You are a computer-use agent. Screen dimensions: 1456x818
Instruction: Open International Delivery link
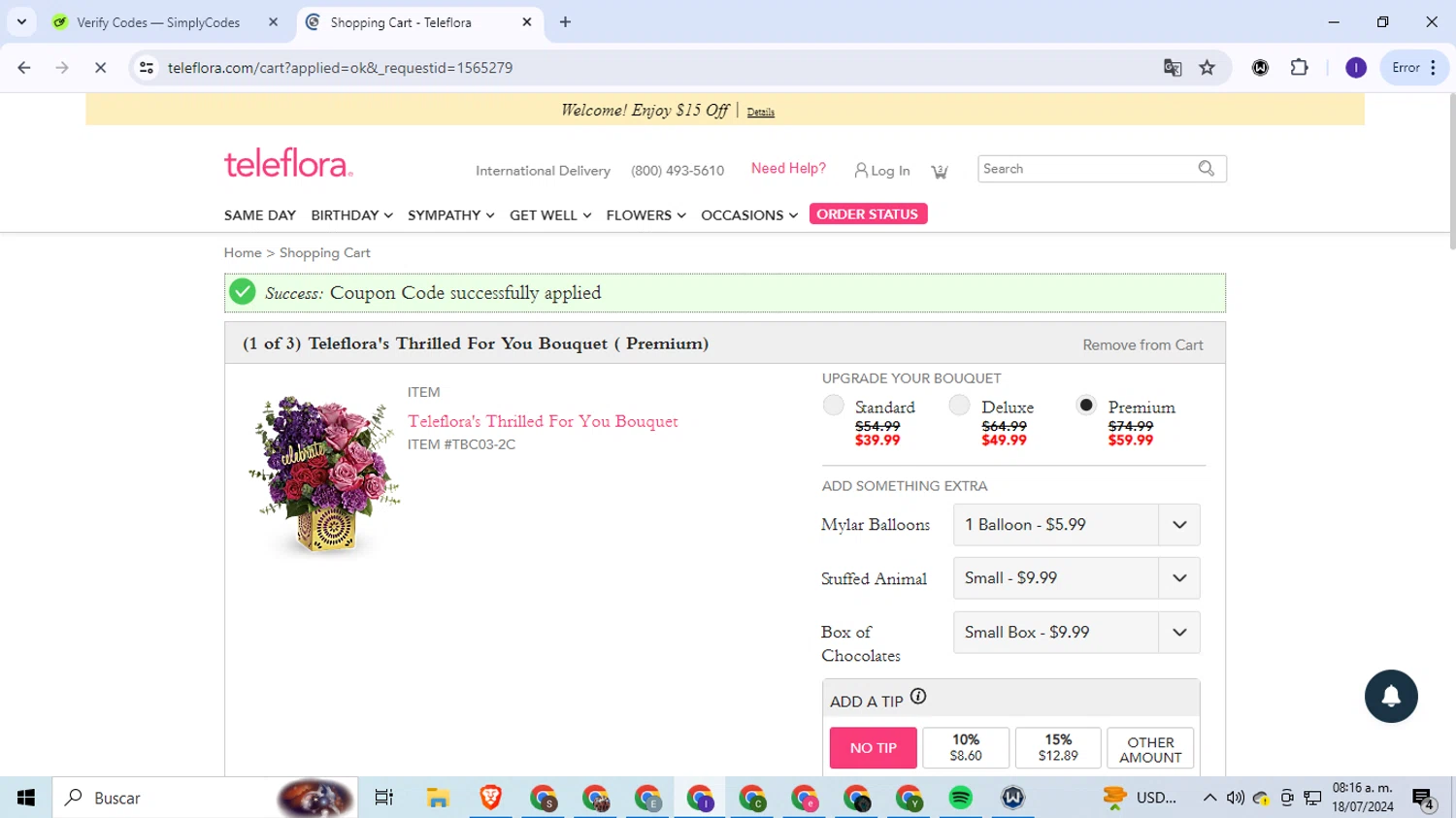tap(543, 171)
